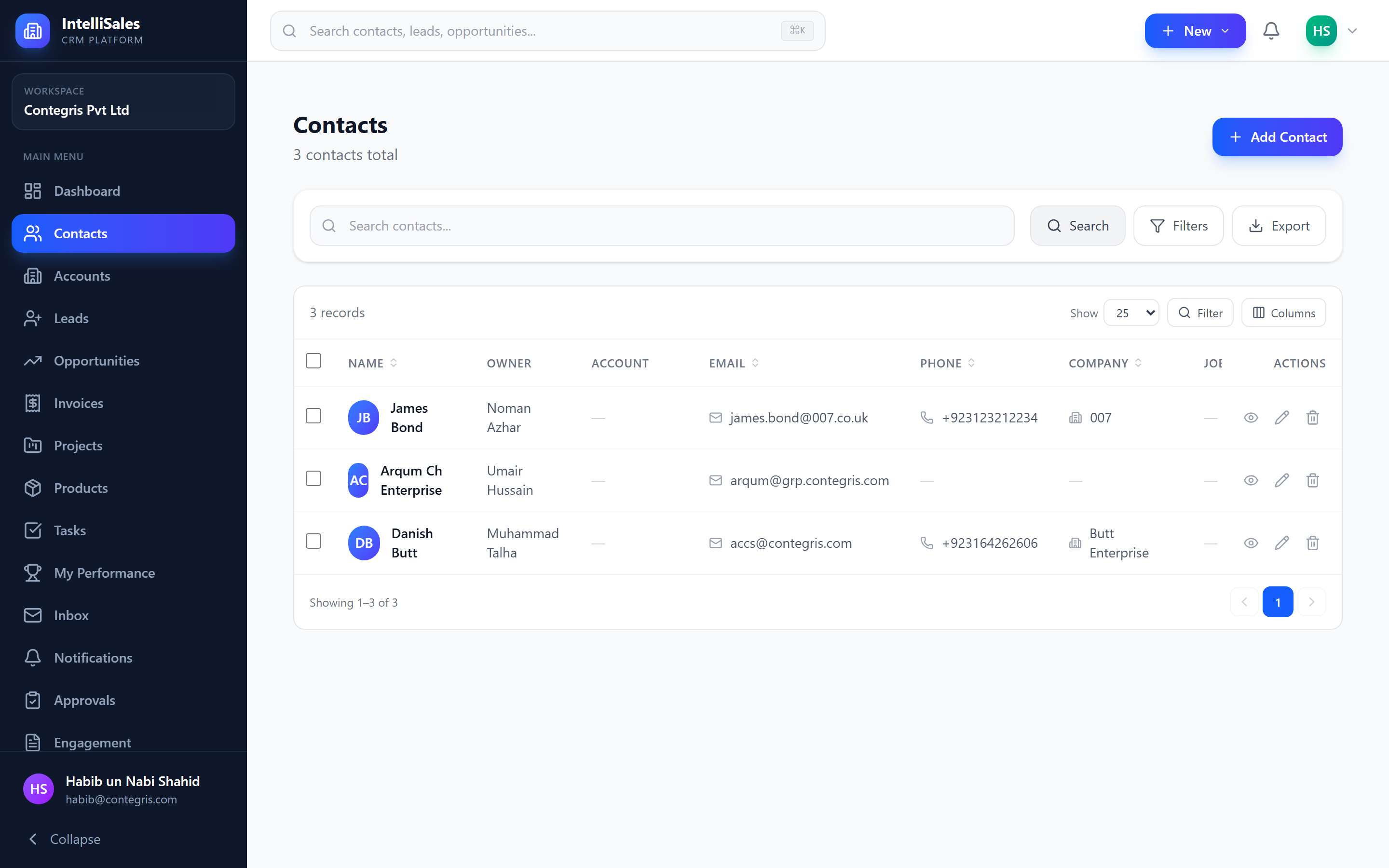
Task: Expand the user menu chevron in top bar
Action: 1352,31
